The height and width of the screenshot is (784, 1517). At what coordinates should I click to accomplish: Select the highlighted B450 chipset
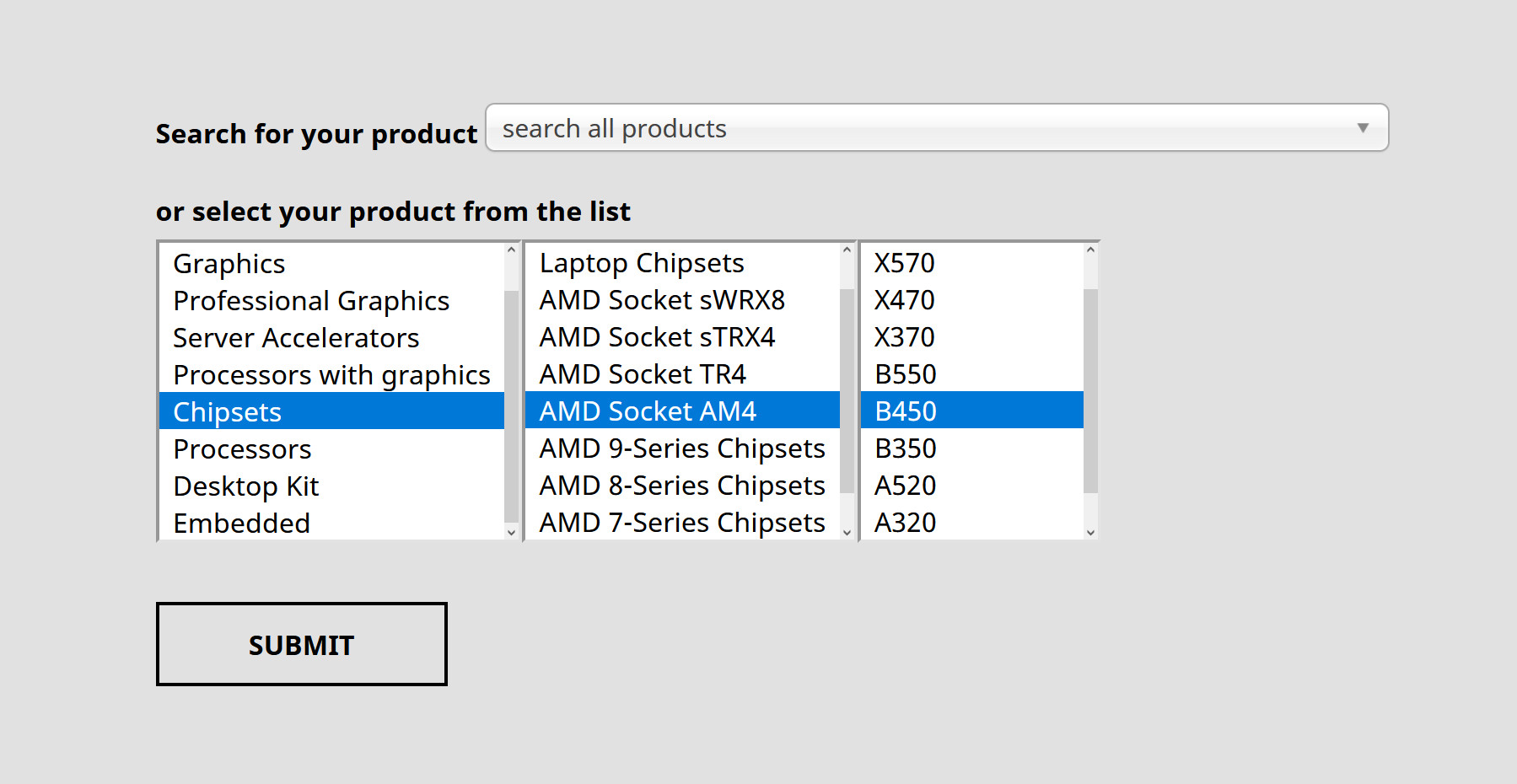click(x=972, y=411)
